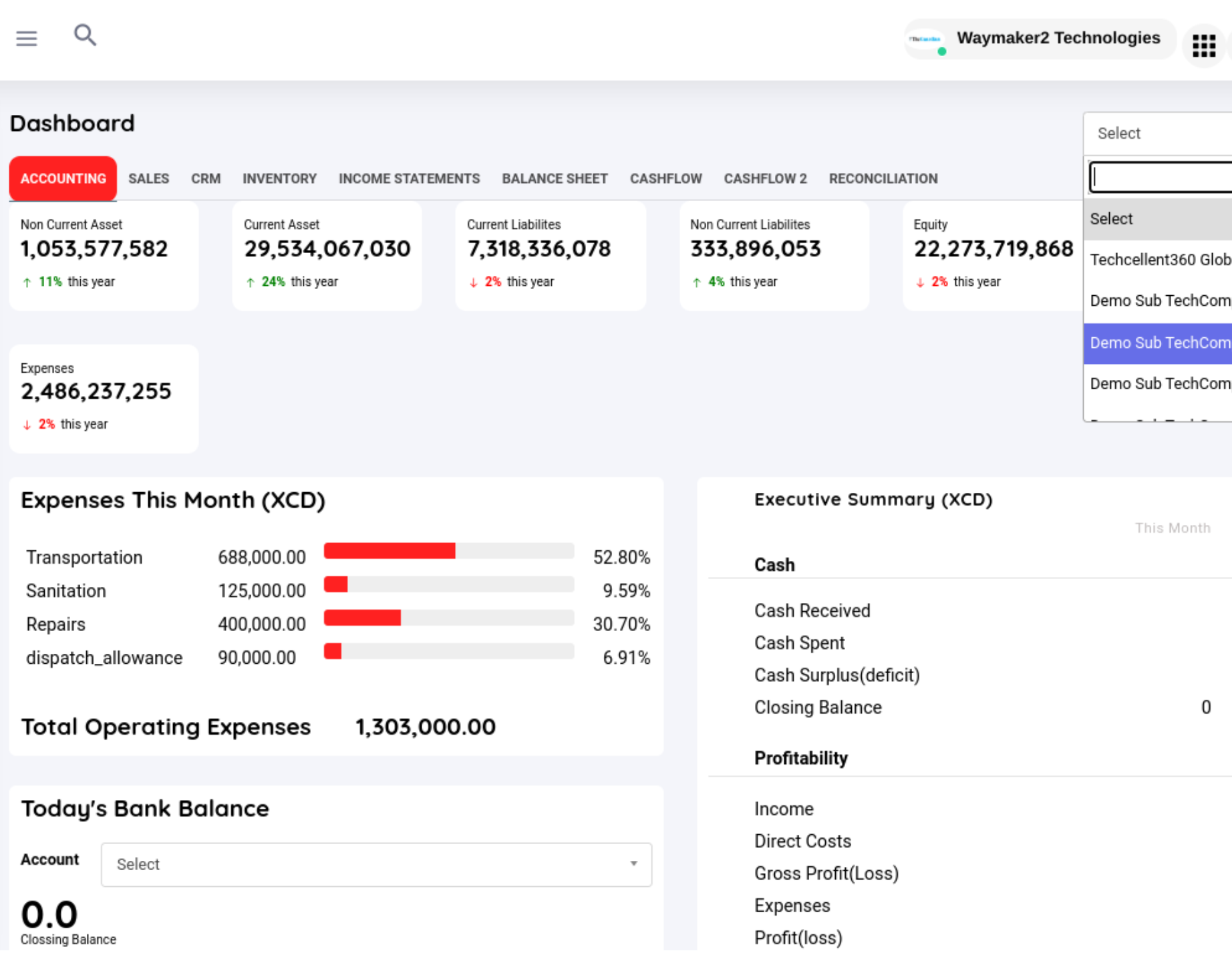Screen dimensions: 1232x959
Task: Click the company logo avatar
Action: tap(926, 40)
